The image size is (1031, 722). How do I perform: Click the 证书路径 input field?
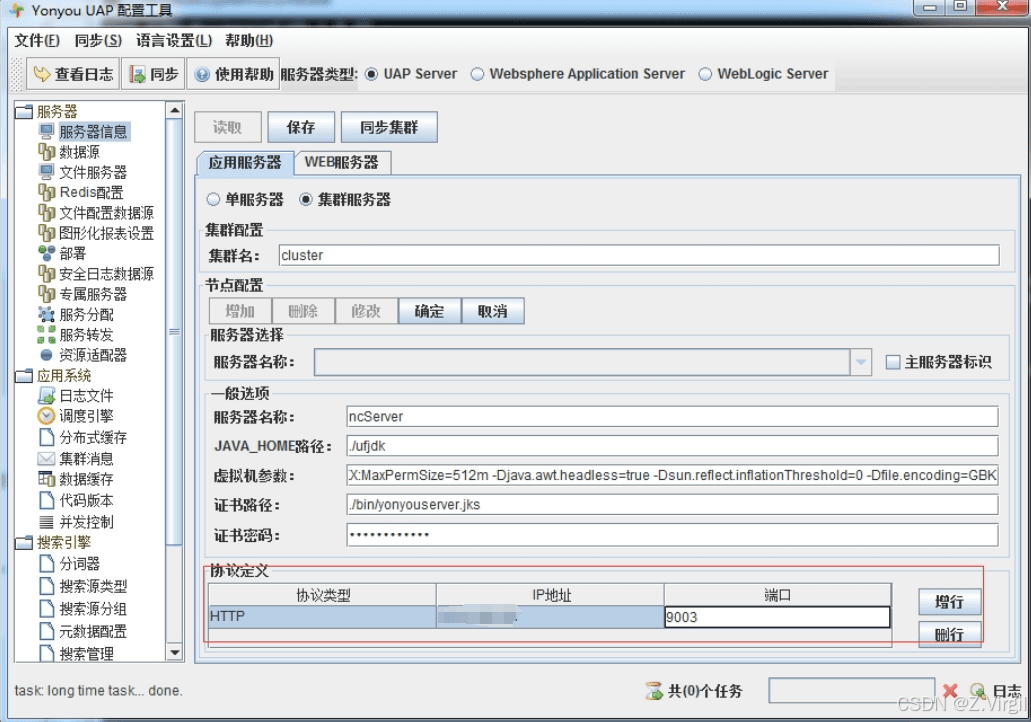click(672, 505)
